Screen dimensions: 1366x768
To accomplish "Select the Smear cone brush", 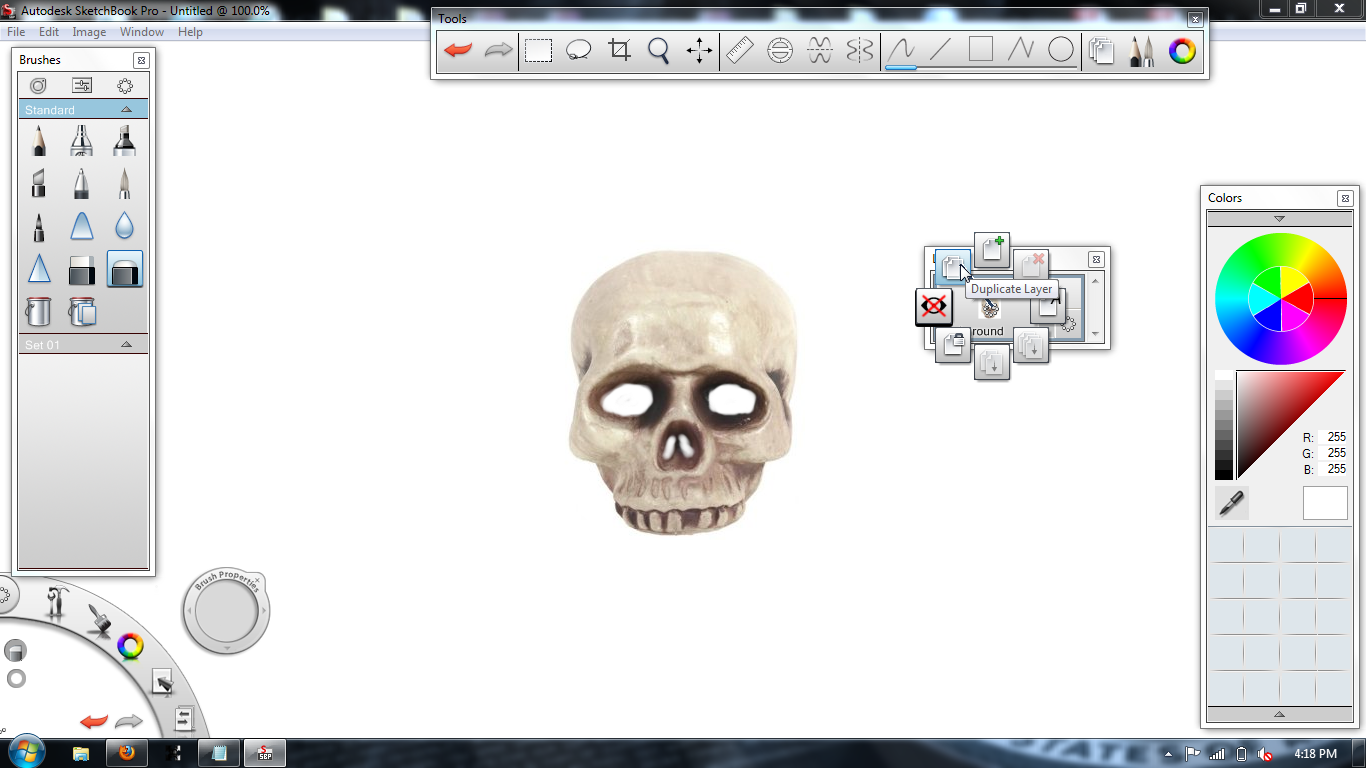I will tap(82, 227).
